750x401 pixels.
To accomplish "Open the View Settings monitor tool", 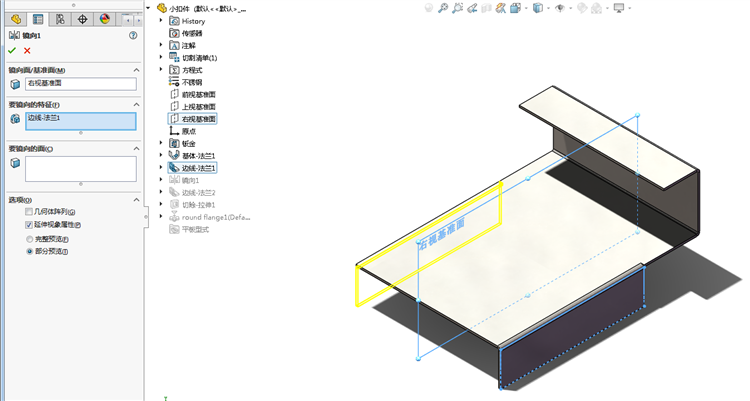I will pyautogui.click(x=619, y=8).
